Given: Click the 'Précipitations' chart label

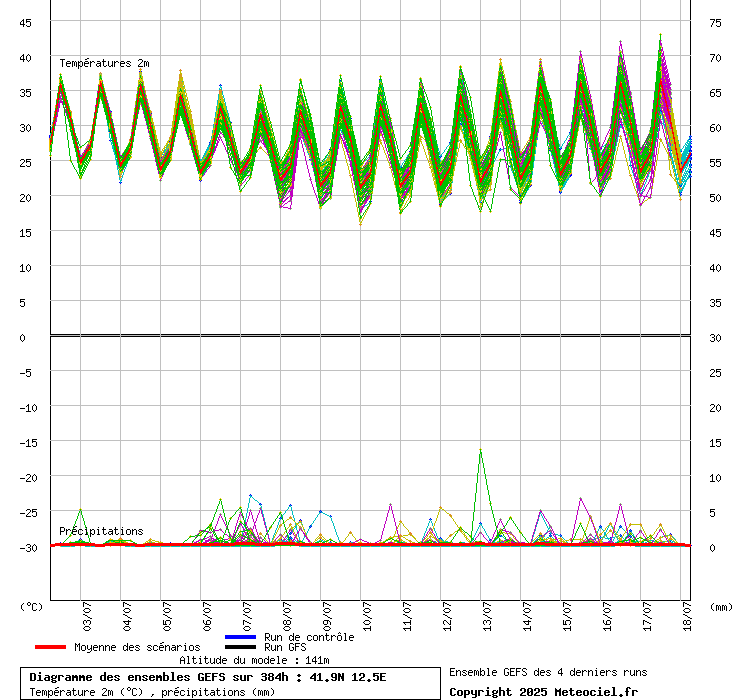Looking at the screenshot, I should [101, 531].
